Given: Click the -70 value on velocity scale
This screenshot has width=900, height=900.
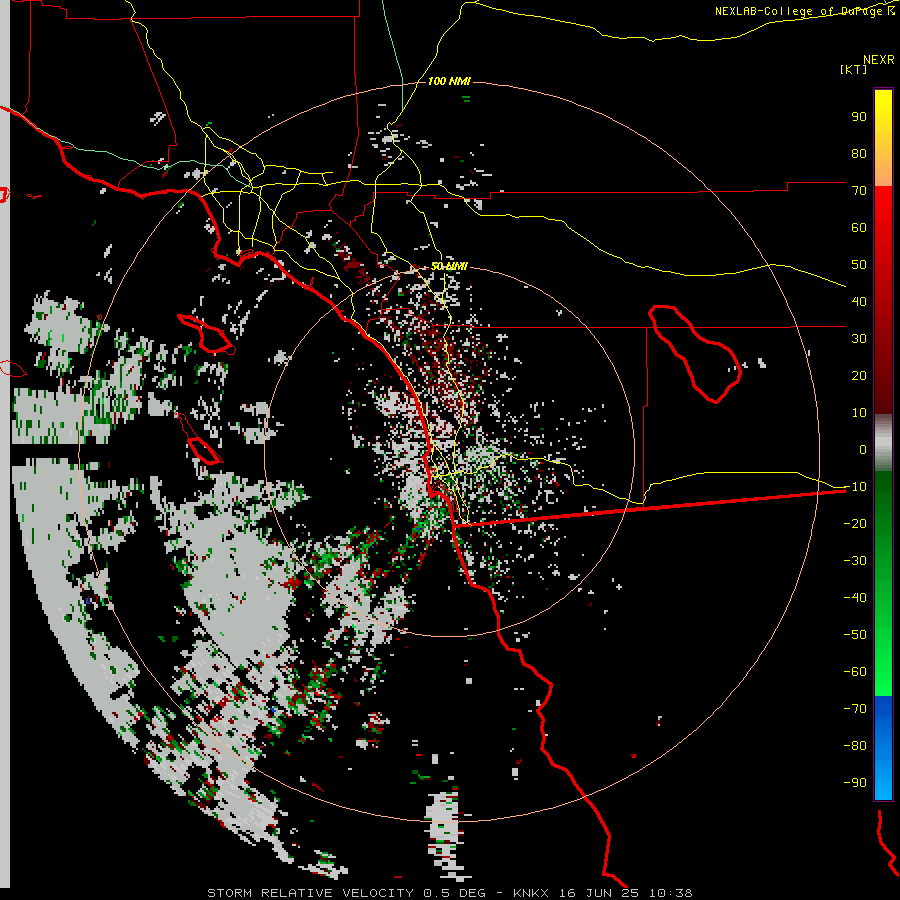Looking at the screenshot, I should 855,709.
